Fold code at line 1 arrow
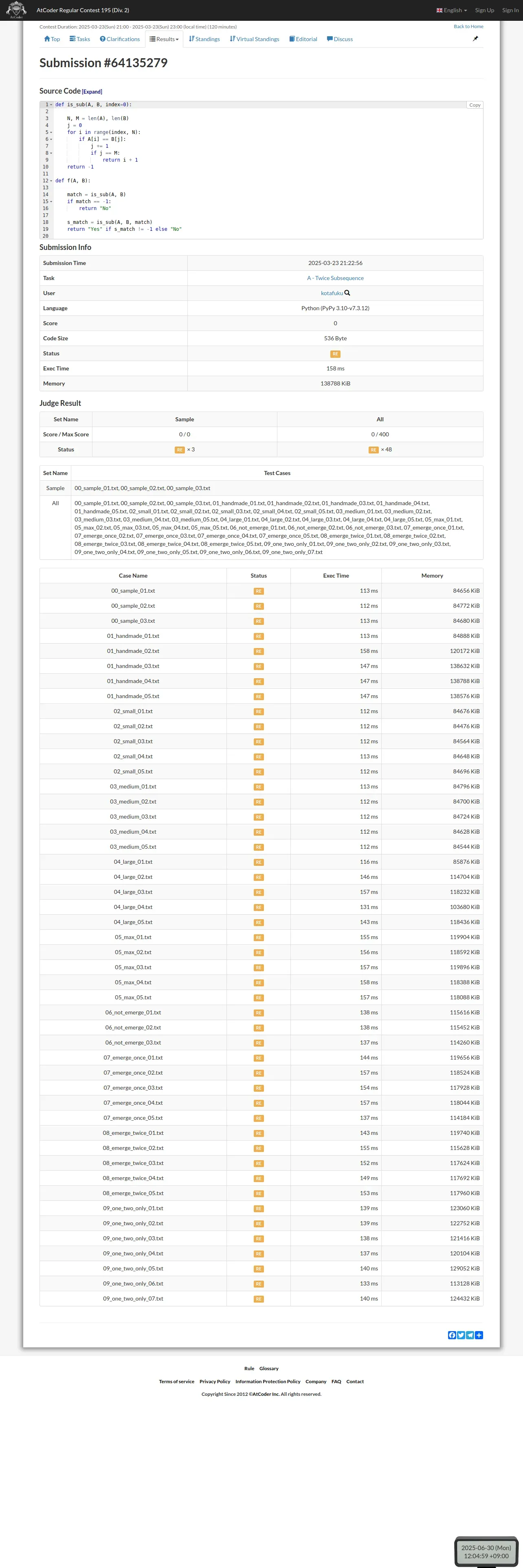The image size is (523, 1568). pos(51,105)
